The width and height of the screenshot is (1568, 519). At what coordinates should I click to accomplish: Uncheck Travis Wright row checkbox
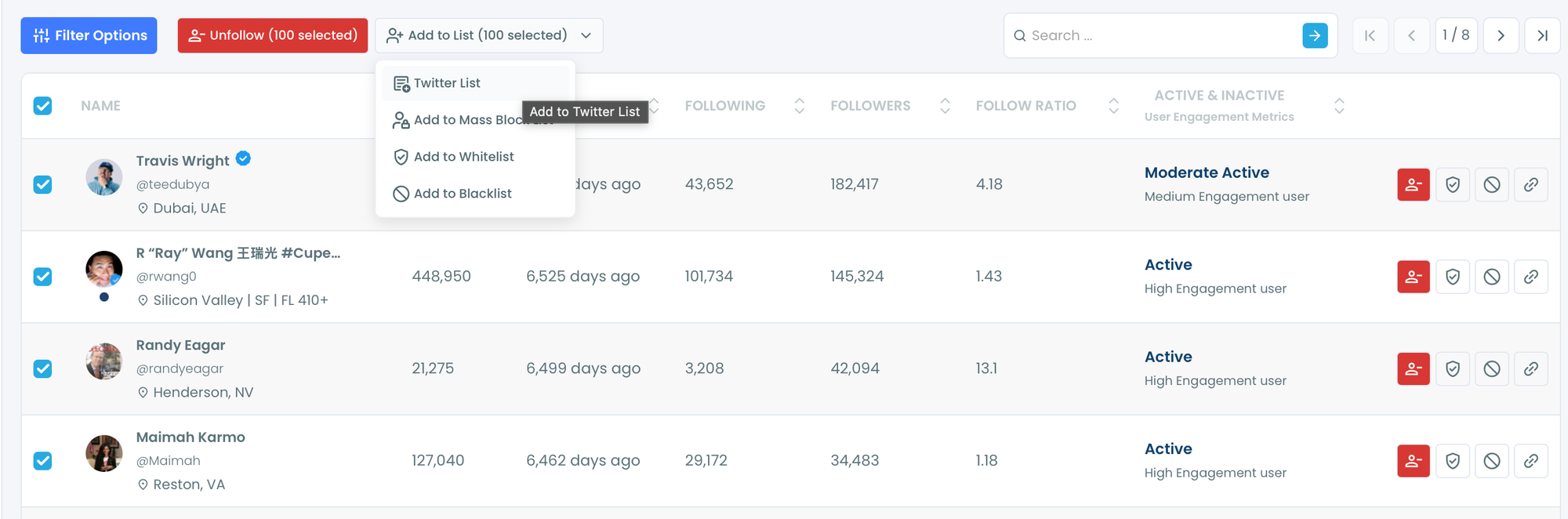click(x=43, y=185)
